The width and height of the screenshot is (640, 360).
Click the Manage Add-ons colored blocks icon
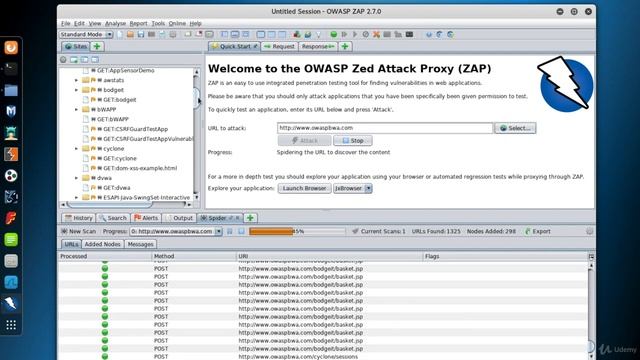point(297,35)
